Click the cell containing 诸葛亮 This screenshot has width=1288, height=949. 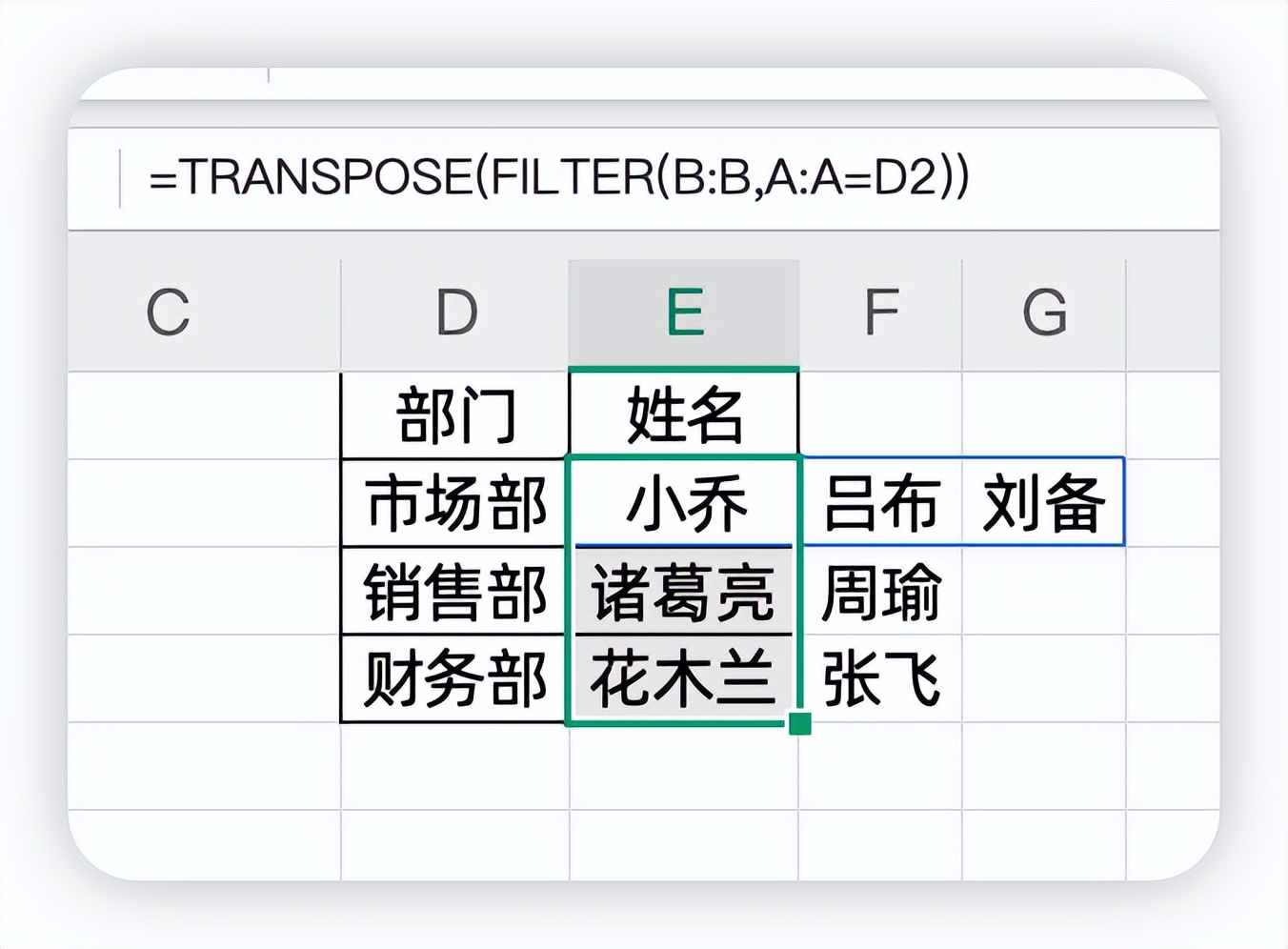[684, 592]
